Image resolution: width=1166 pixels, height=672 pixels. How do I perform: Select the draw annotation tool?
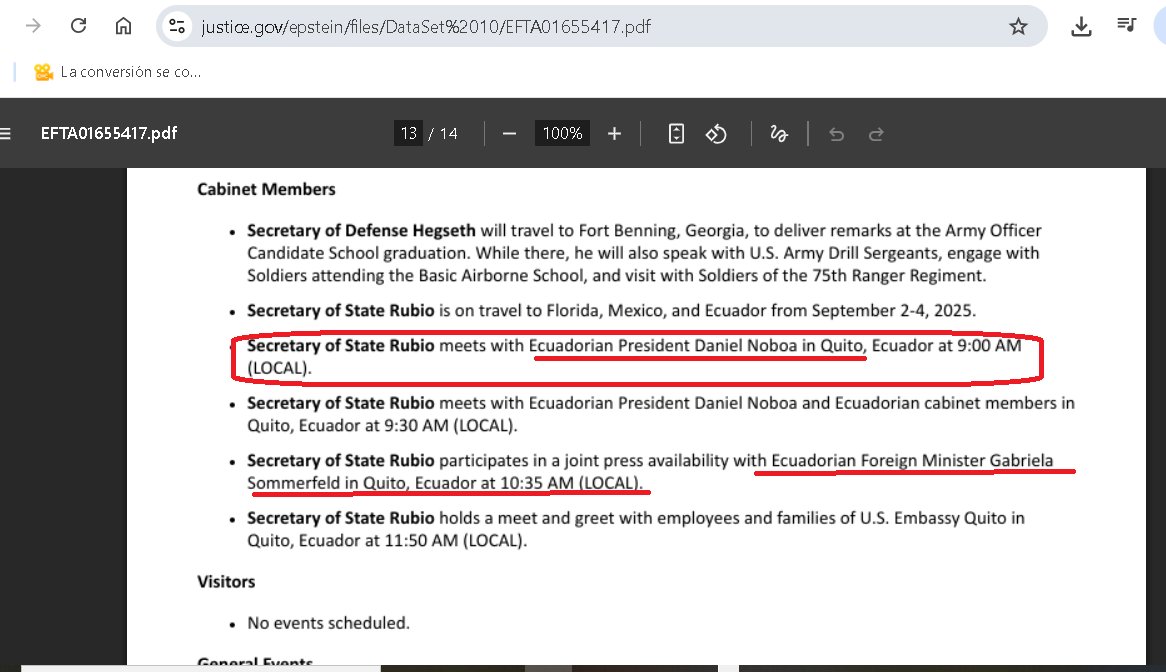pyautogui.click(x=779, y=134)
